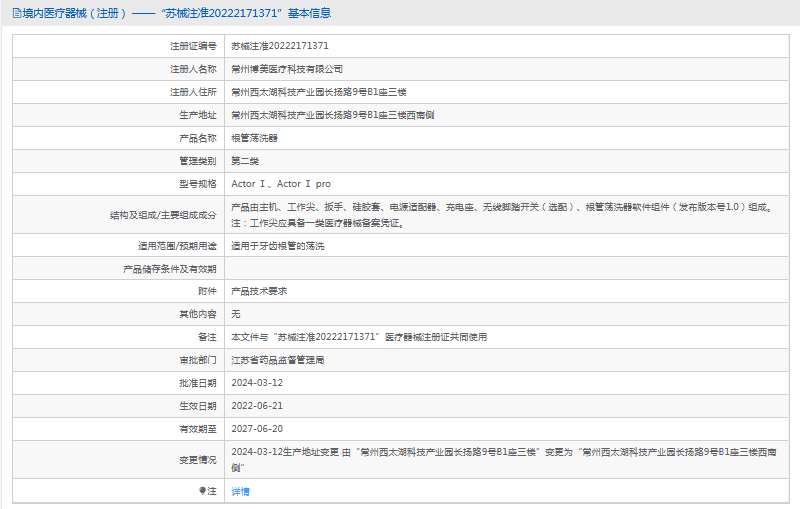Click the 注册证编号 row label
This screenshot has height=509, width=800.
click(x=193, y=46)
